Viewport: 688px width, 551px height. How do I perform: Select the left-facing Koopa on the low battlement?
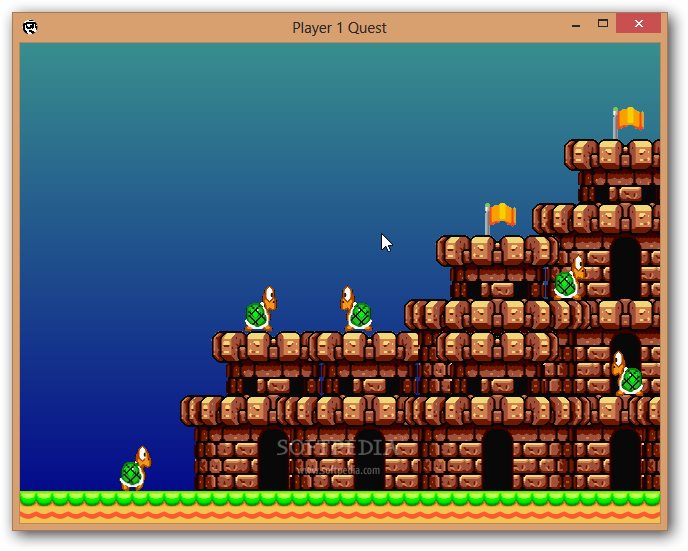point(356,308)
